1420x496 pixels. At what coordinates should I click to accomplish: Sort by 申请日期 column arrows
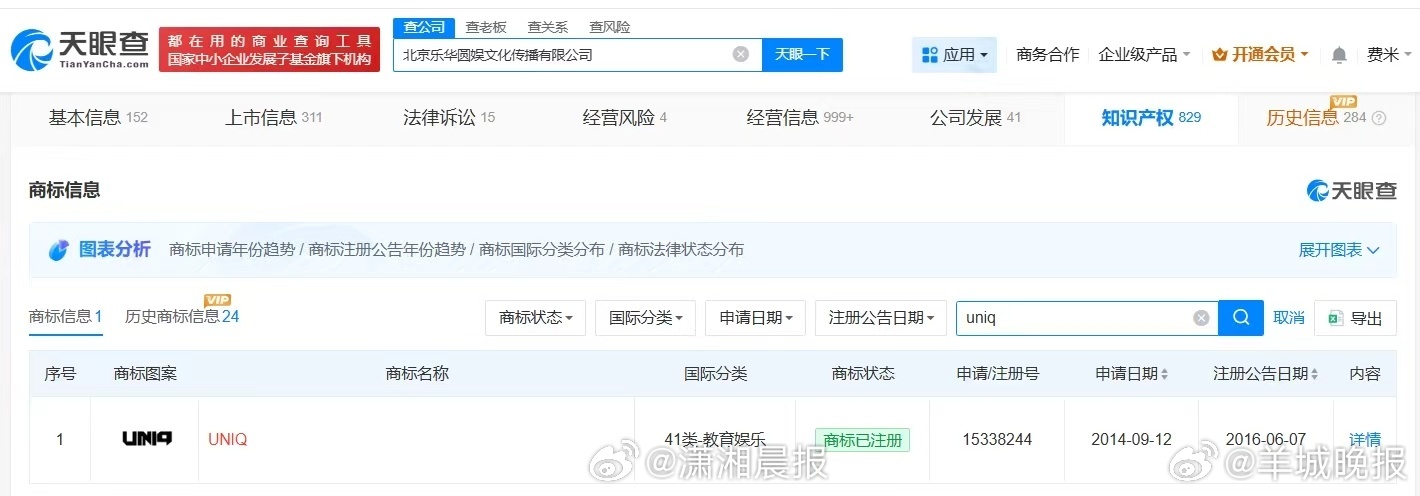pos(1164,374)
